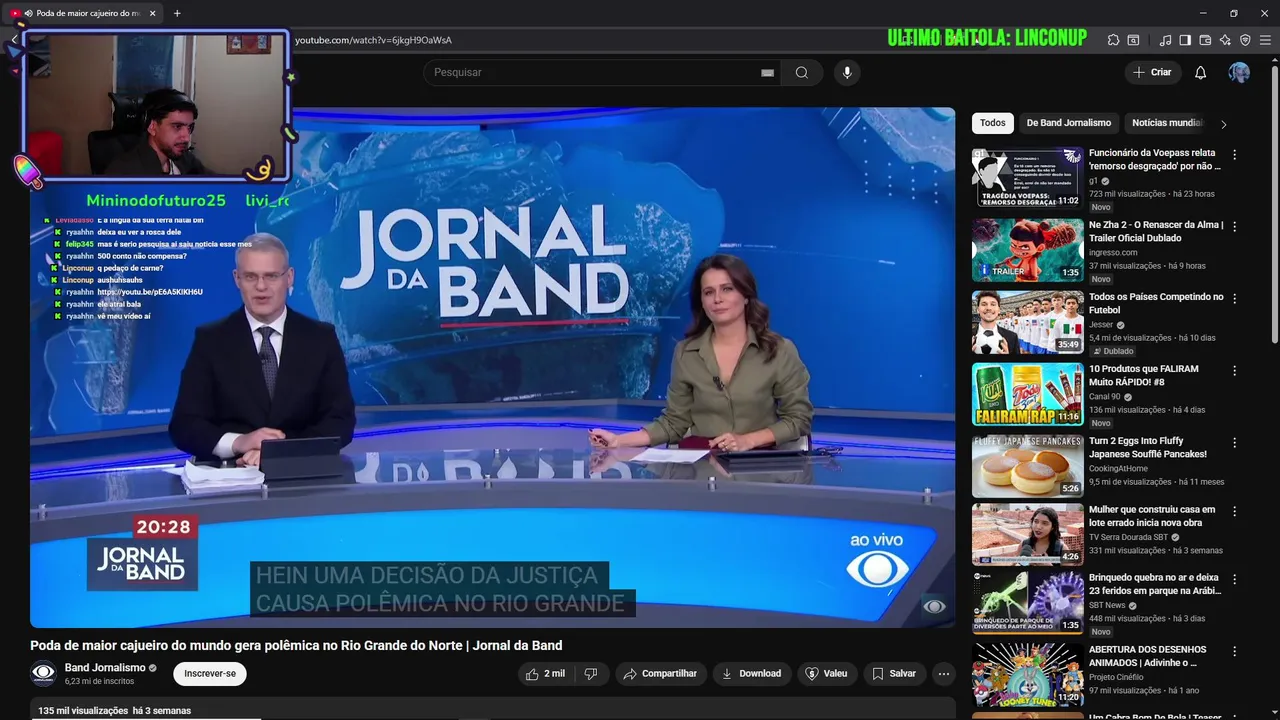Switch to the Poda de maior cajueiro tab
Image resolution: width=1280 pixels, height=720 pixels.
pos(84,13)
